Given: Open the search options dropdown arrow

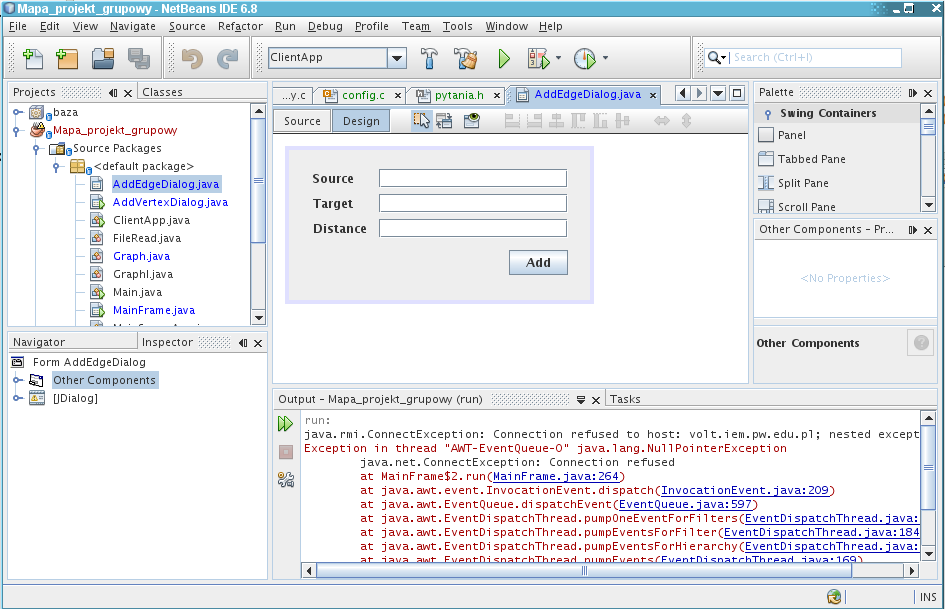Looking at the screenshot, I should click(723, 58).
